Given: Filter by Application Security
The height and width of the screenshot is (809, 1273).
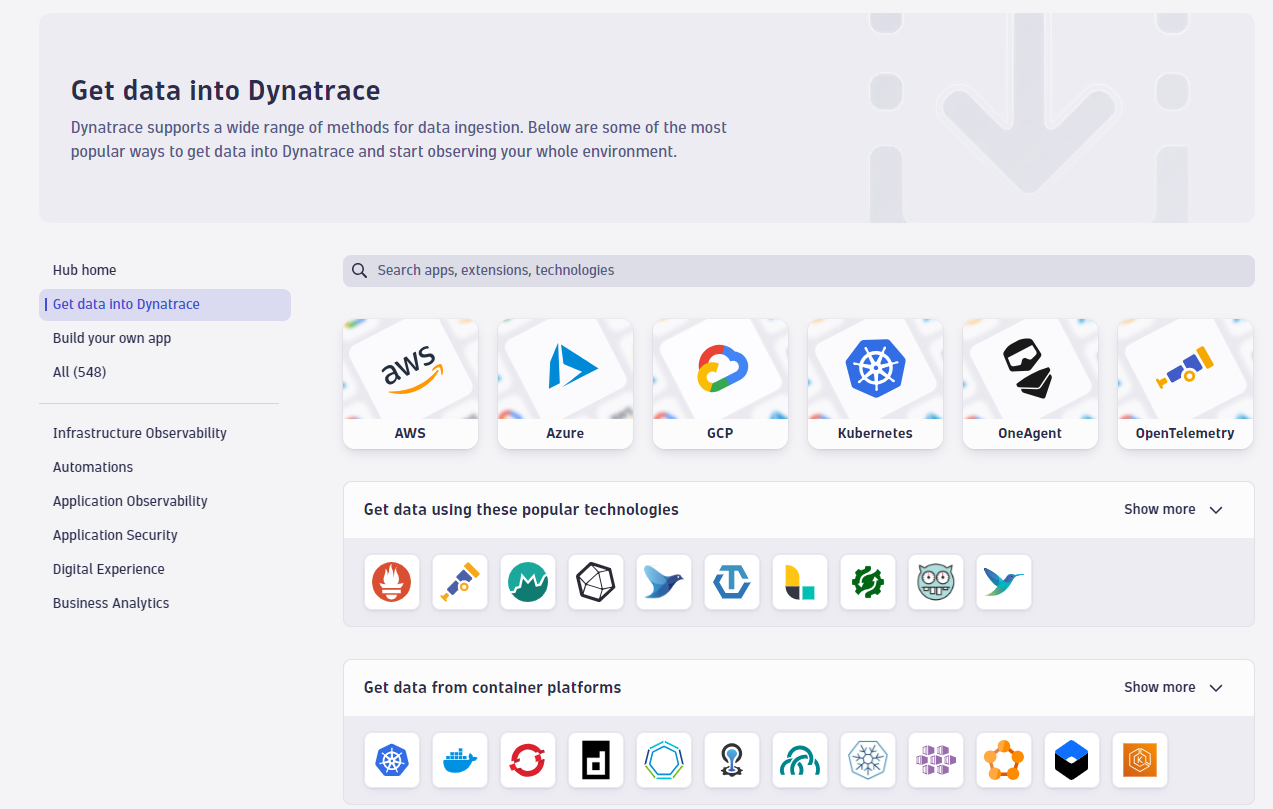Looking at the screenshot, I should coord(115,535).
